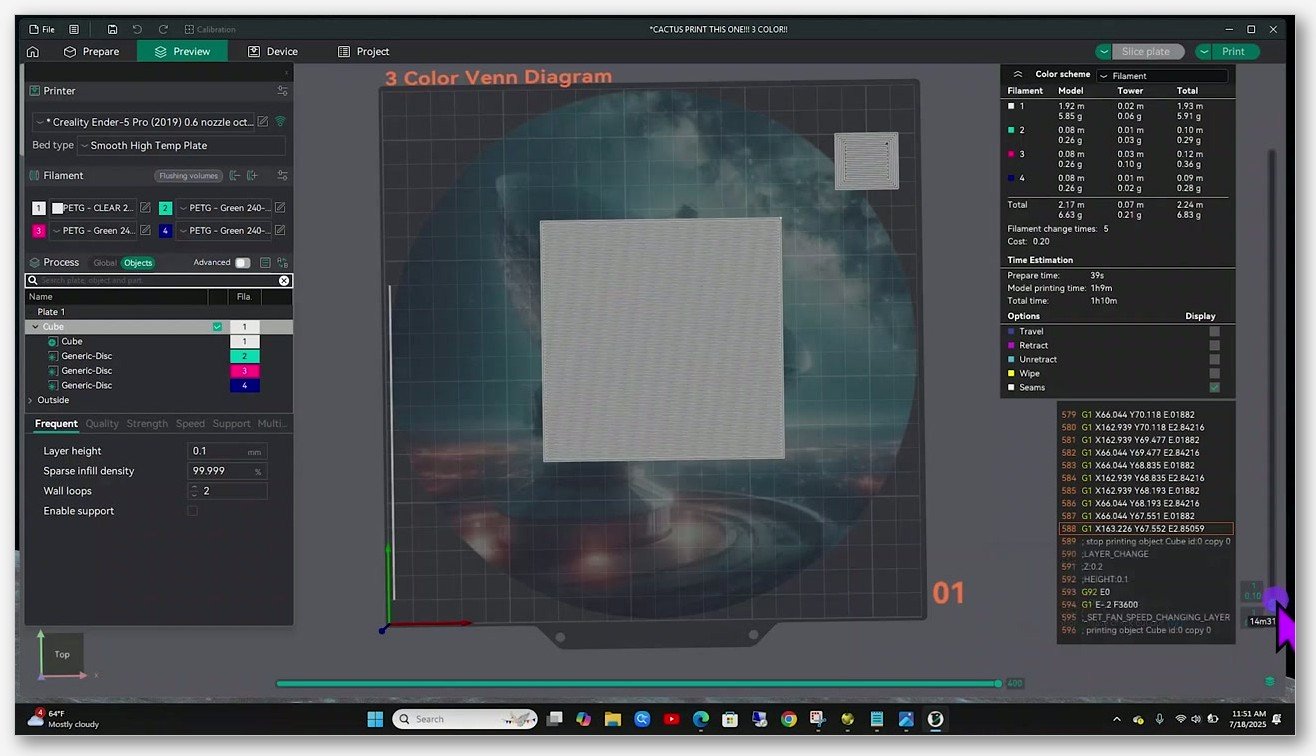The height and width of the screenshot is (756, 1316).
Task: Collapse the Color scheme legend panel
Action: pos(1018,75)
